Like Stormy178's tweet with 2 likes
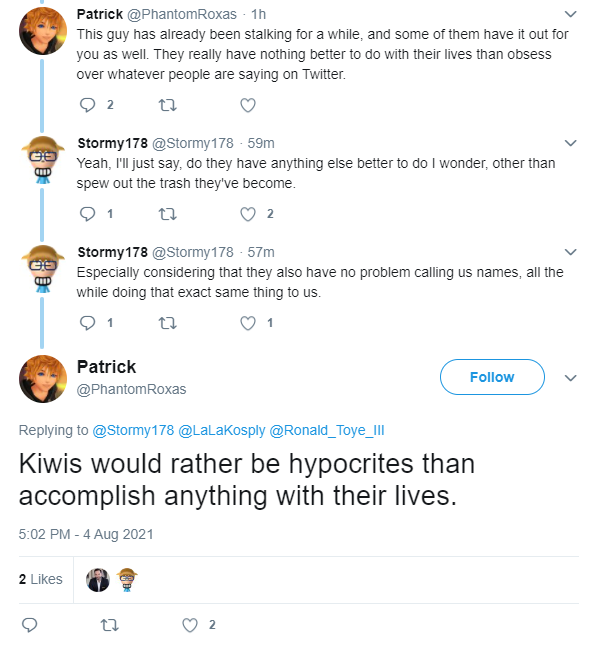 (248, 214)
